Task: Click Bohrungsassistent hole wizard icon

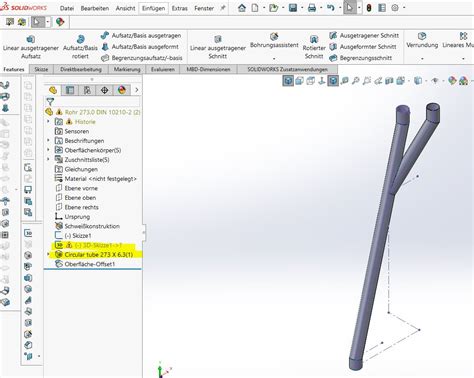Action: (x=274, y=36)
